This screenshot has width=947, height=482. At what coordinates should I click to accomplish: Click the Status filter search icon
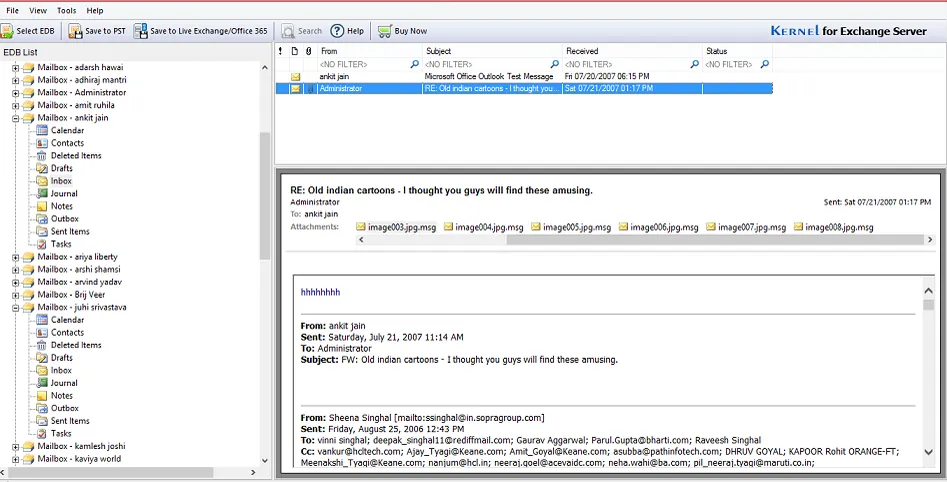[765, 64]
